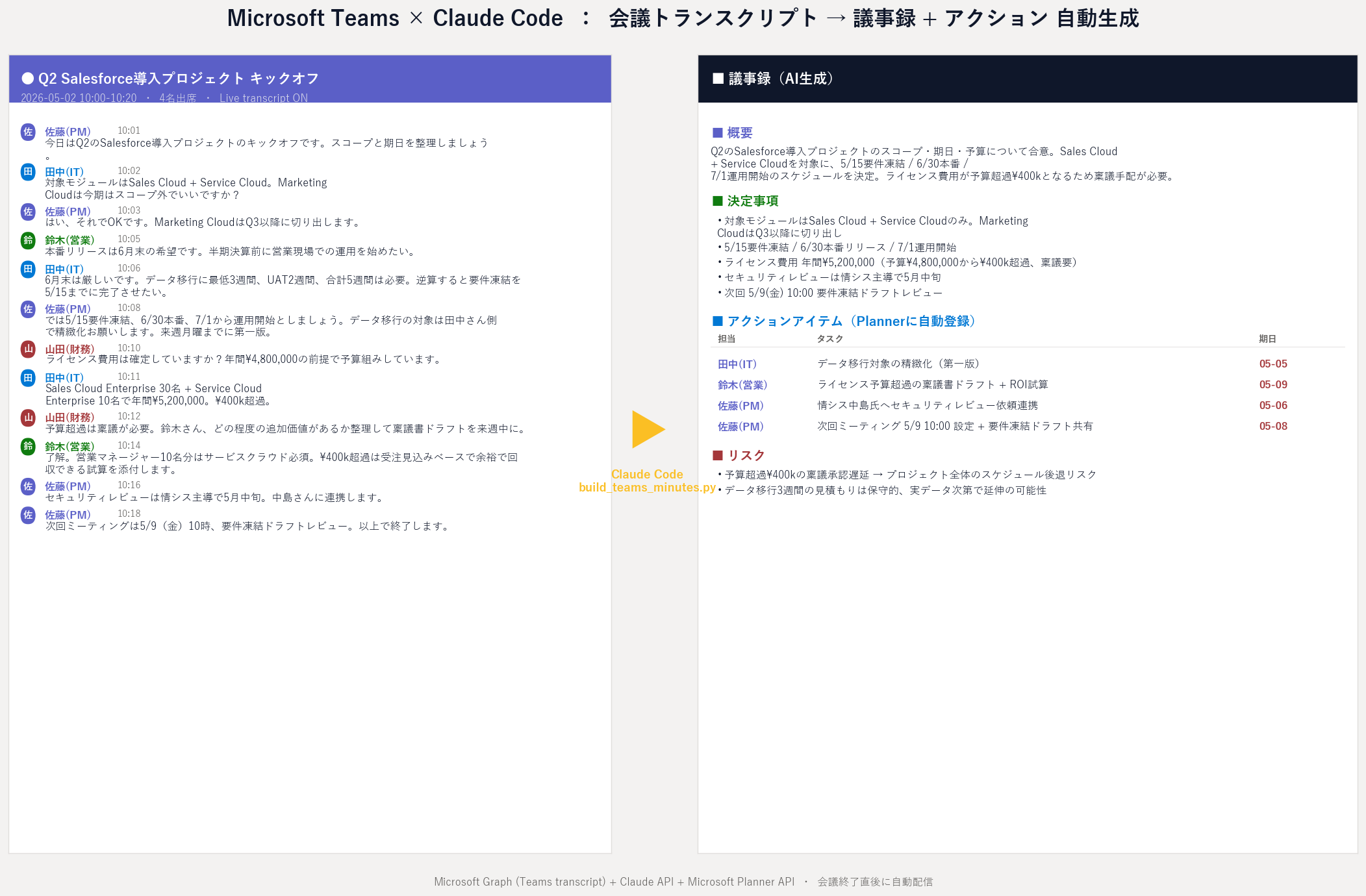The width and height of the screenshot is (1366, 896).
Task: Click the Live transcript ON status
Action: pyautogui.click(x=264, y=98)
